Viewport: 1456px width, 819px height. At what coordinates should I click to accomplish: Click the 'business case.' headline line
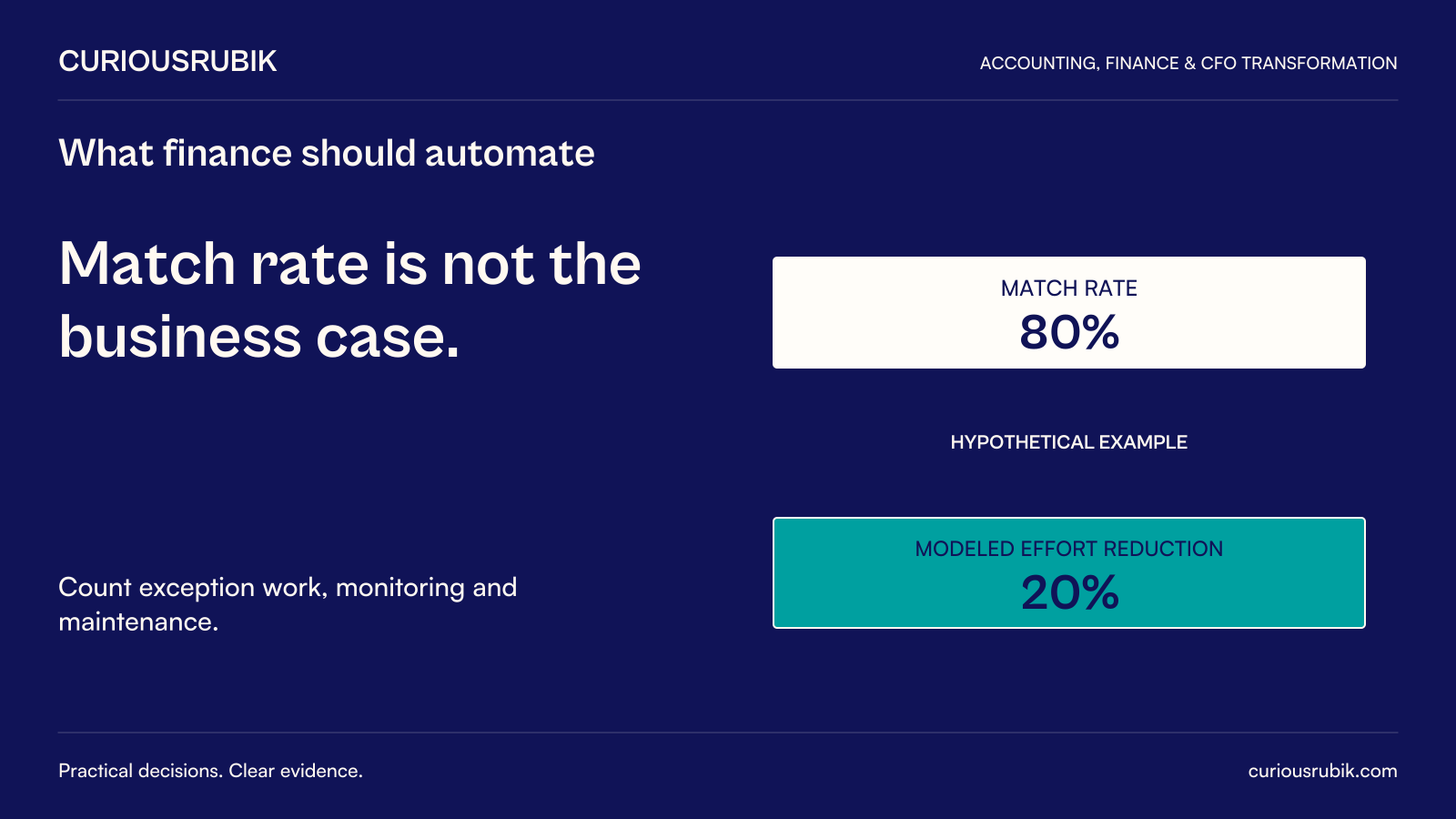coord(259,337)
